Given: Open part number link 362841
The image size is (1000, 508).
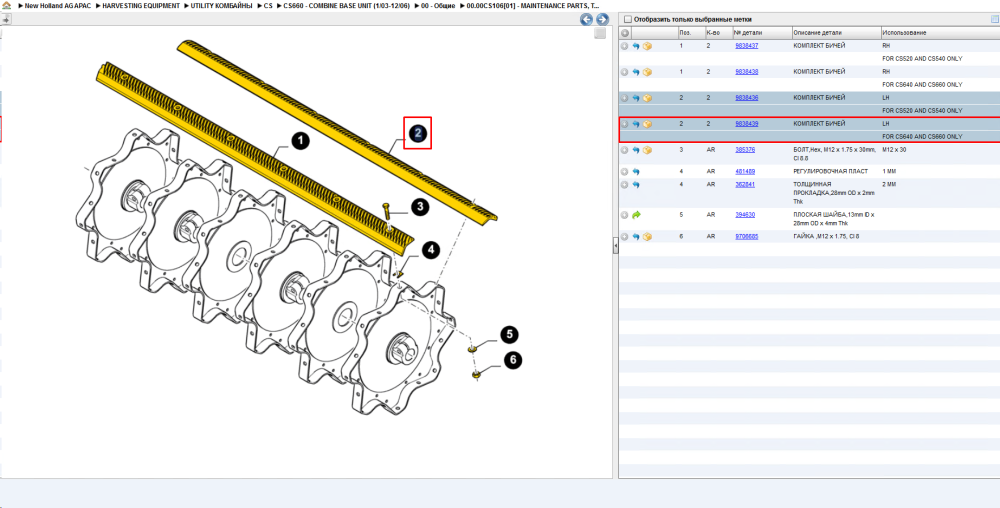Looking at the screenshot, I should click(745, 184).
